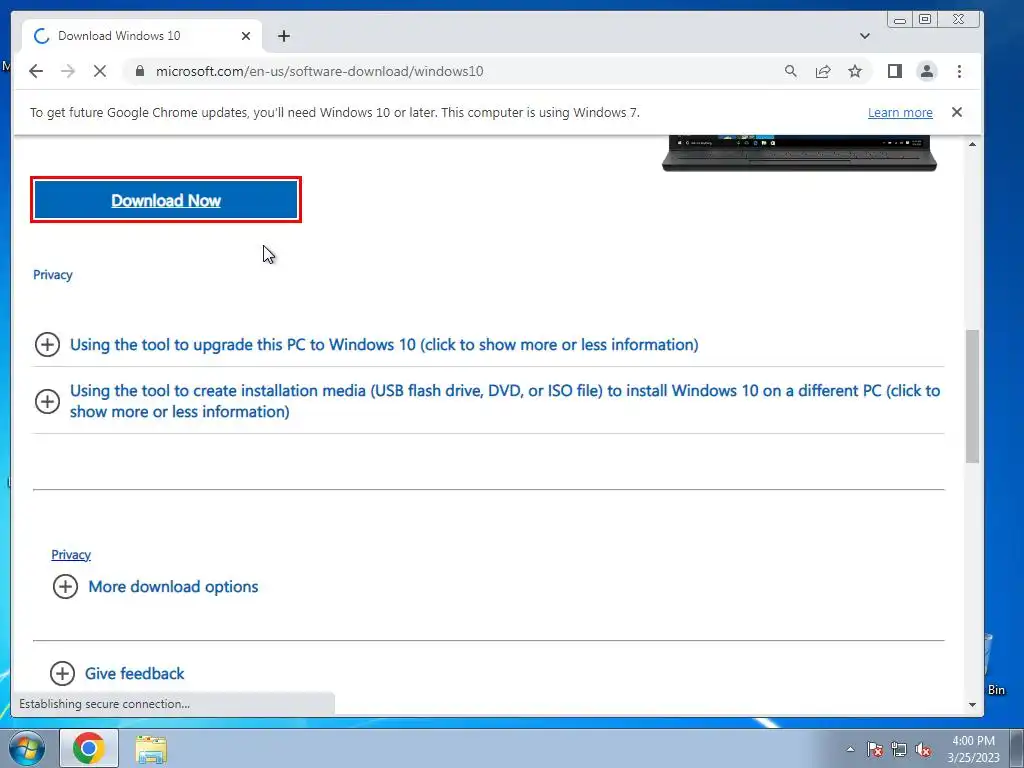This screenshot has height=768, width=1024.
Task: Open the Chrome profile avatar menu
Action: (x=927, y=71)
